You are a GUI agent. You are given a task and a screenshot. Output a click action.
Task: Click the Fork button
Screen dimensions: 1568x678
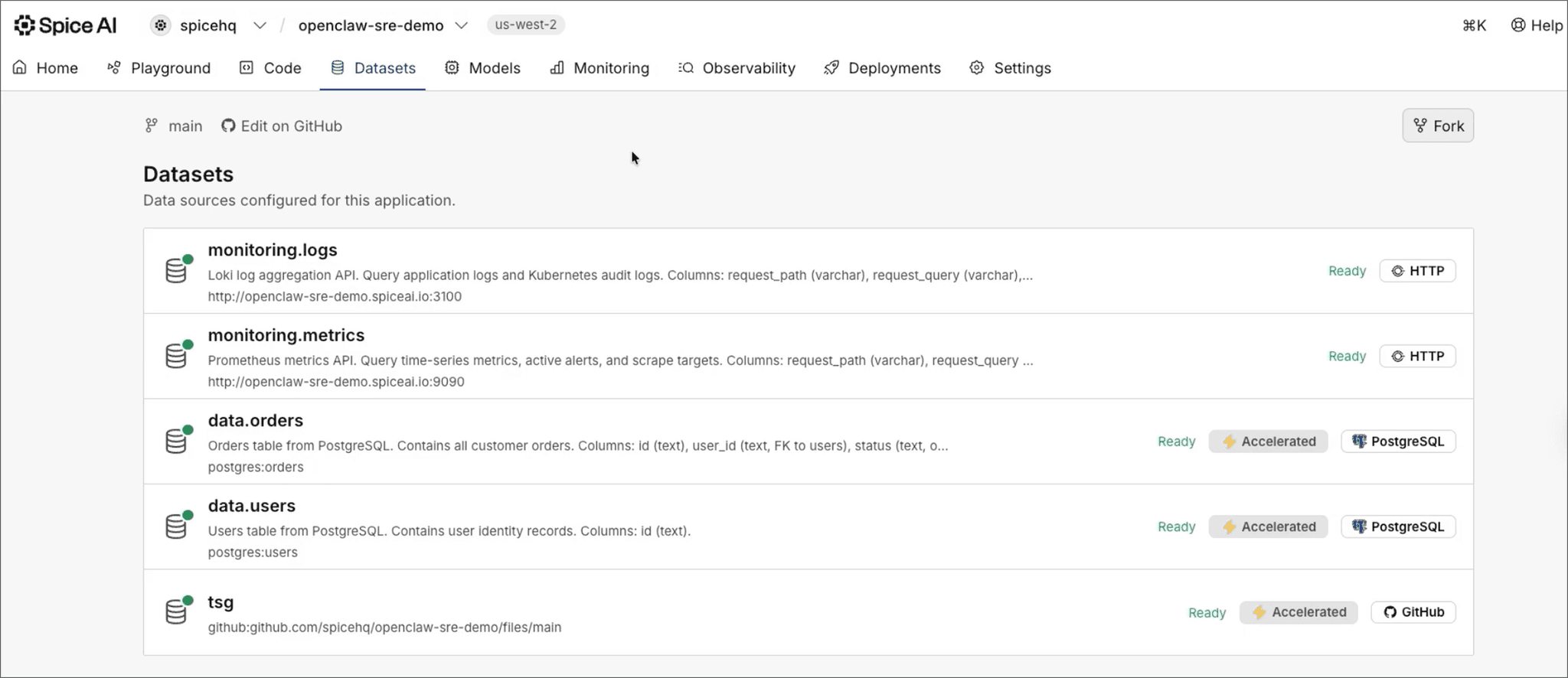(1438, 125)
